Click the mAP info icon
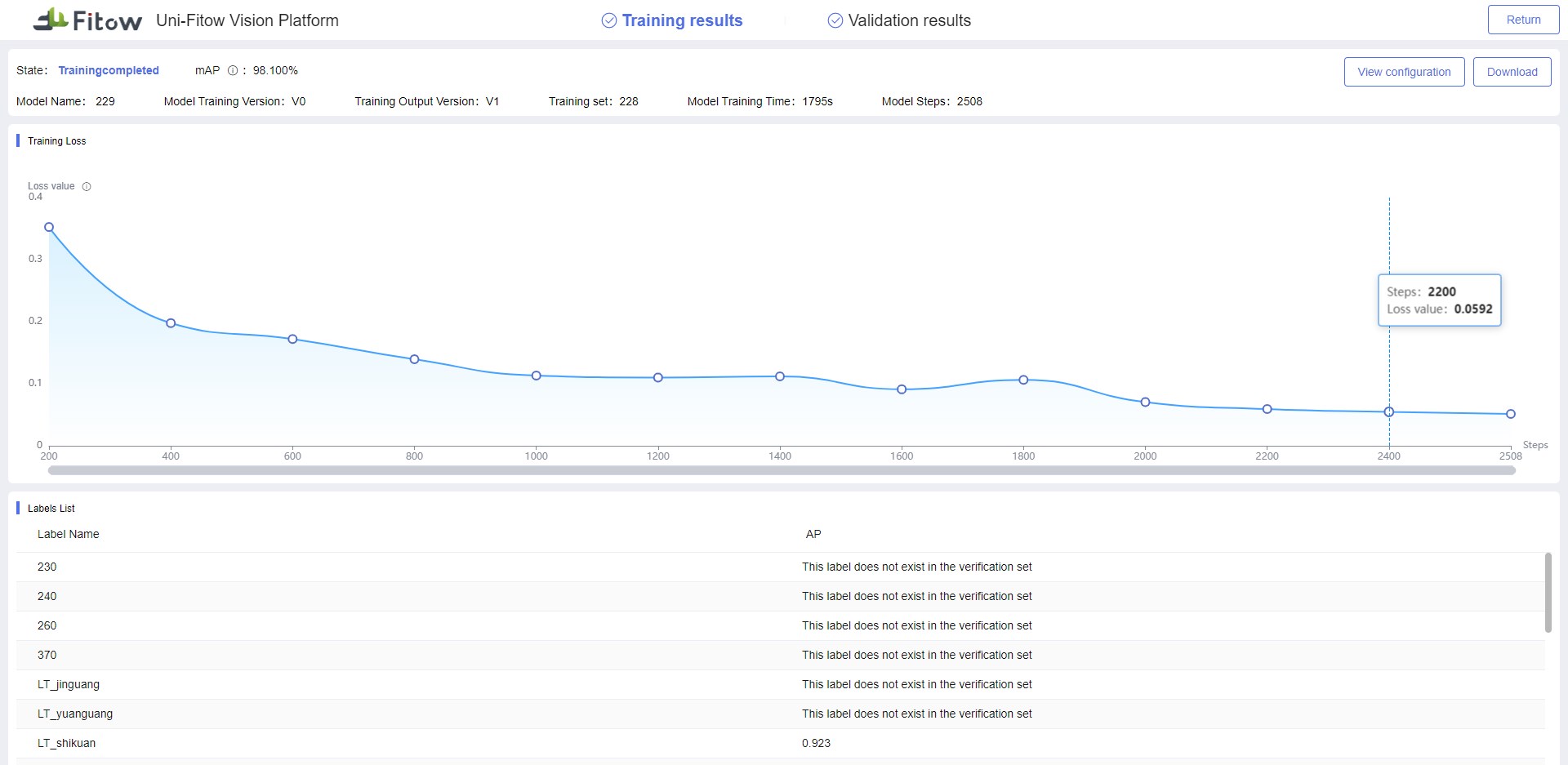This screenshot has height=765, width=1568. coord(233,70)
